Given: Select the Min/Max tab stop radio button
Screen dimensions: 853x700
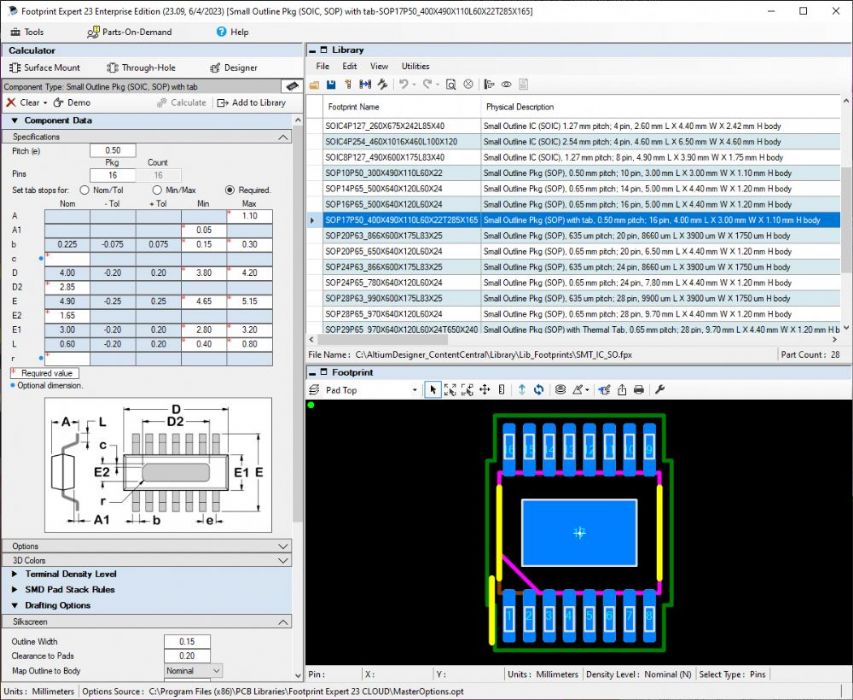Looking at the screenshot, I should click(x=157, y=190).
